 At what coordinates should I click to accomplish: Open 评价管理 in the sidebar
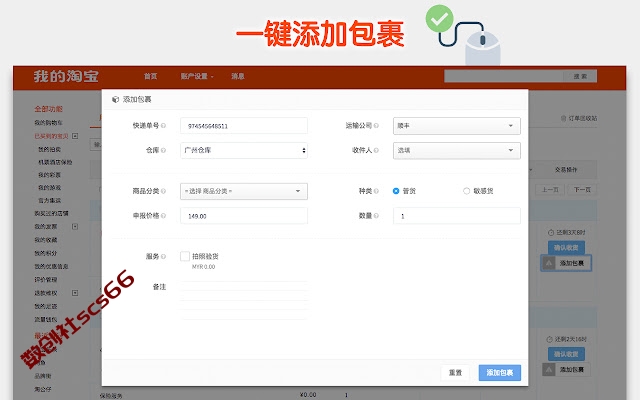(46, 280)
